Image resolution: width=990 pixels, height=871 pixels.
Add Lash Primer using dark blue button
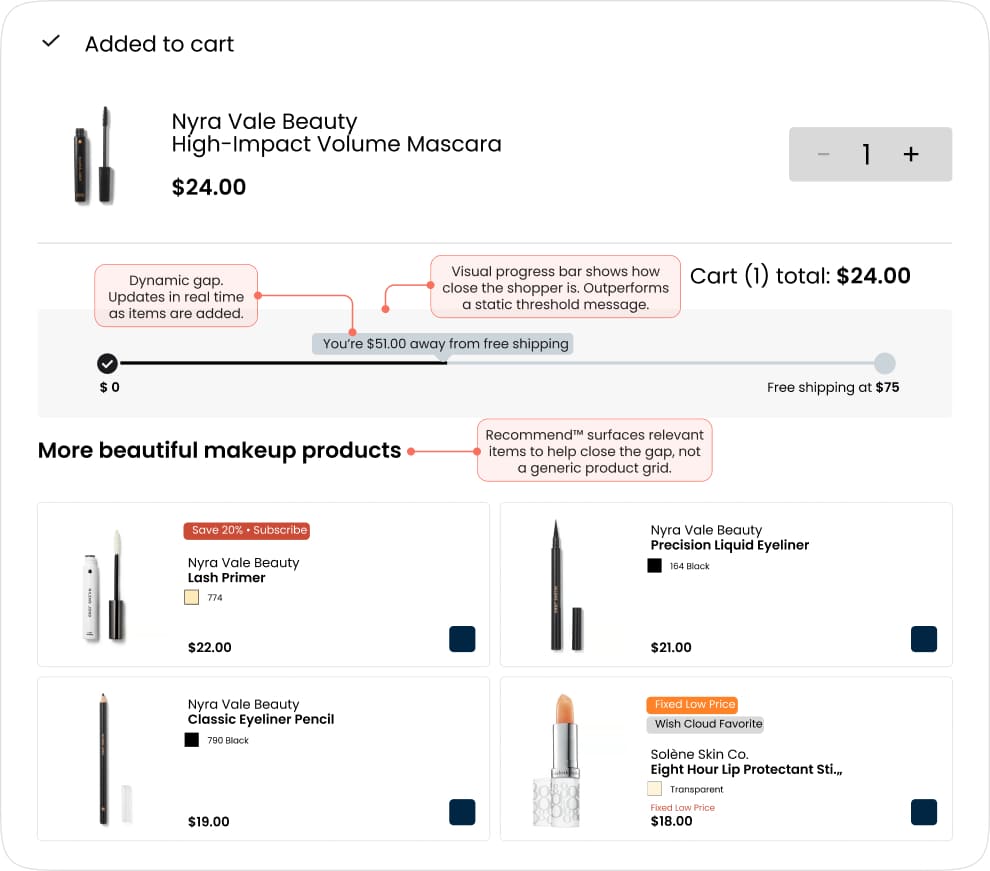click(462, 639)
